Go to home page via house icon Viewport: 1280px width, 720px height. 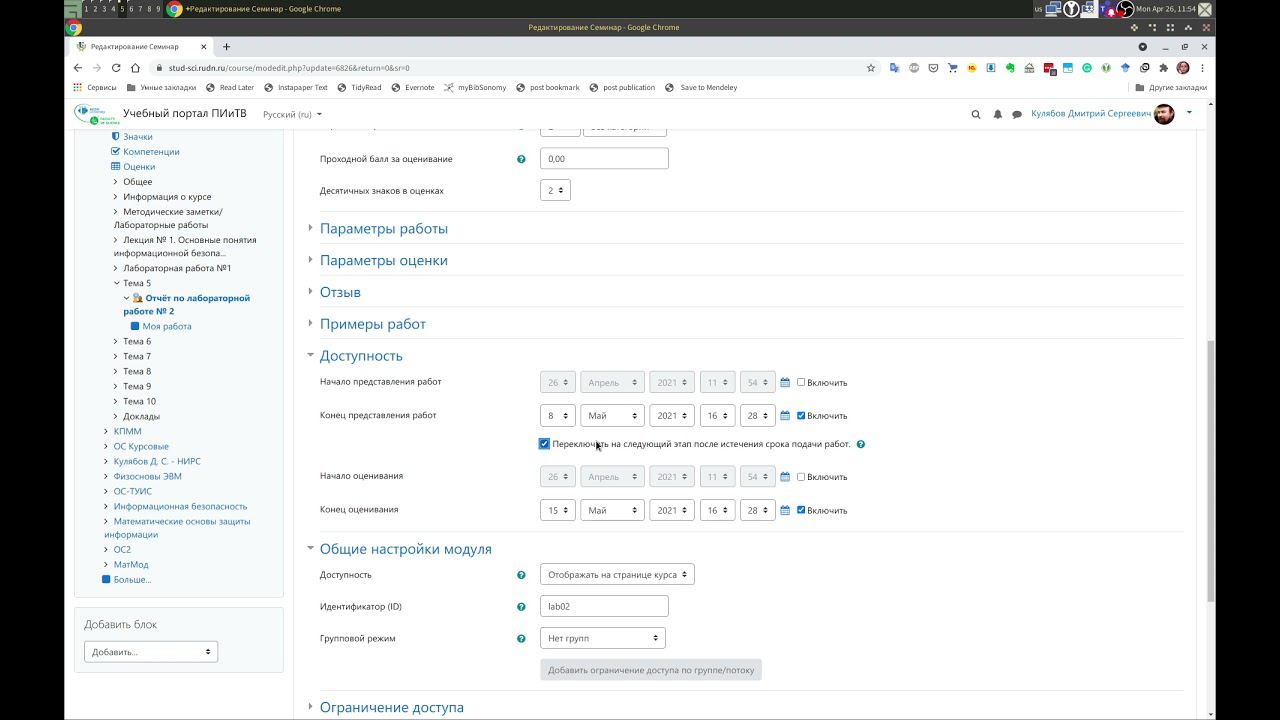click(x=135, y=68)
